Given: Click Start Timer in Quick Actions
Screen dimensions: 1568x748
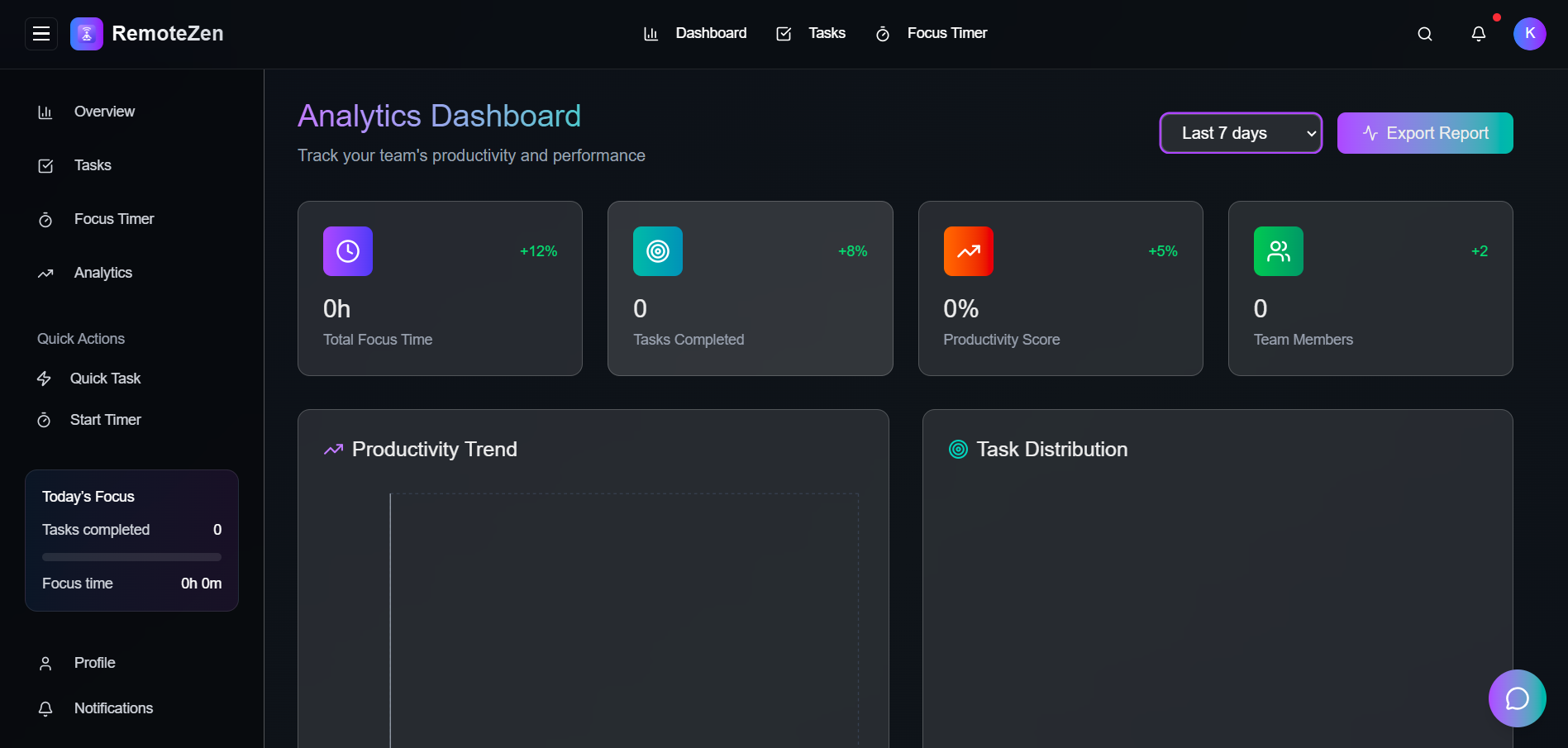Looking at the screenshot, I should [x=105, y=420].
